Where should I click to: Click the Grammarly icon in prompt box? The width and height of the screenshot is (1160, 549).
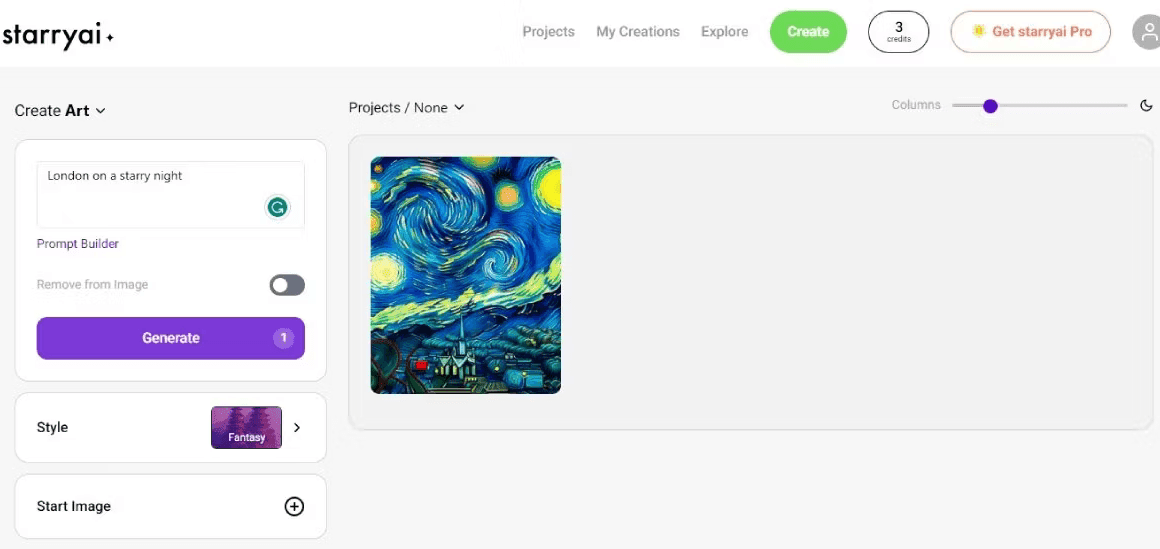(x=277, y=208)
